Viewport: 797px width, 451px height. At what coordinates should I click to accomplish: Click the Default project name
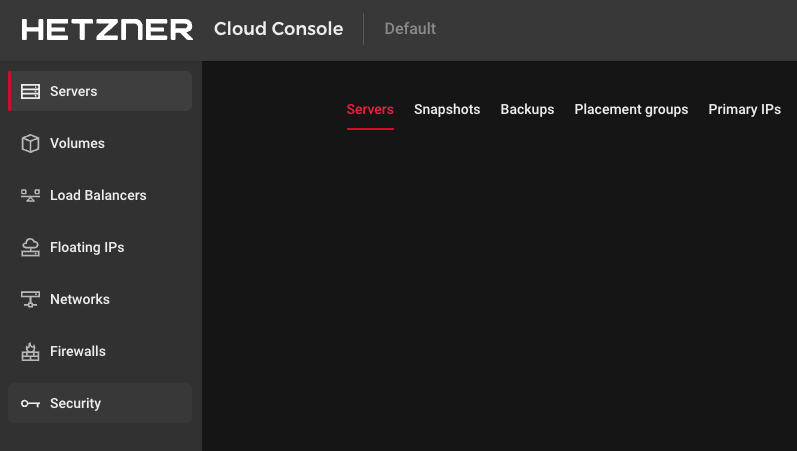tap(410, 28)
